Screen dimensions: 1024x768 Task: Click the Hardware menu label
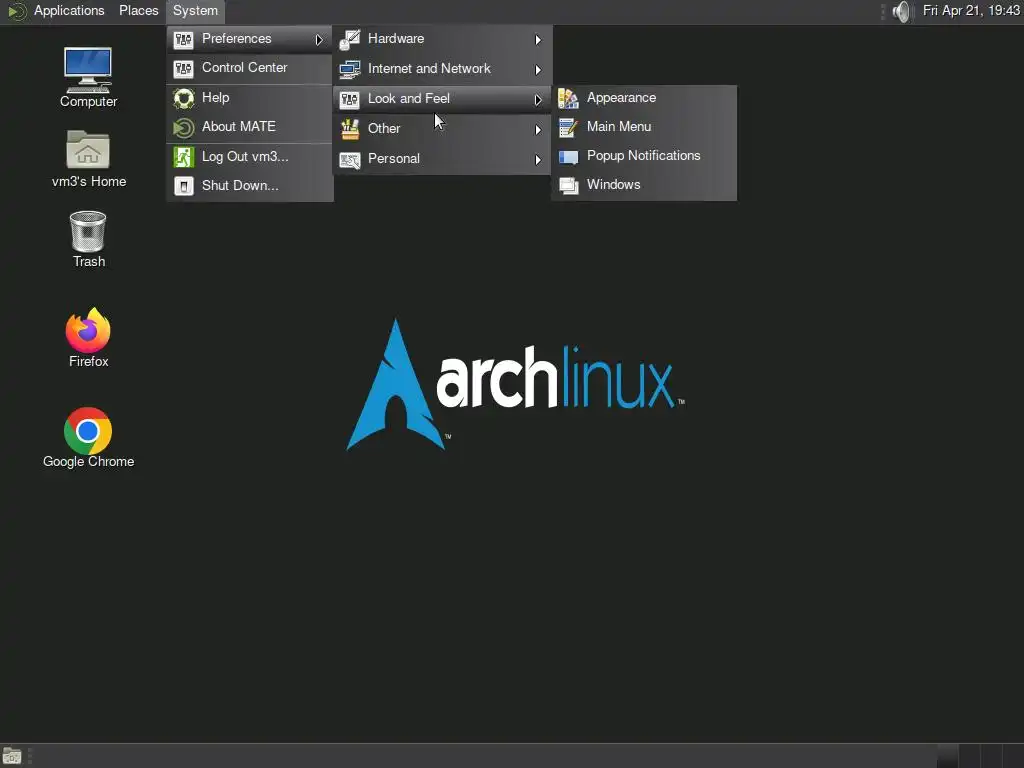[x=396, y=39]
